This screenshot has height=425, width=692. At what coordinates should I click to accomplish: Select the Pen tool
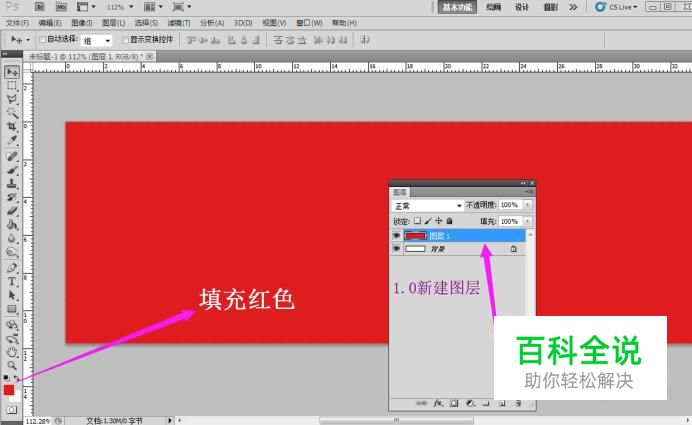(12, 268)
